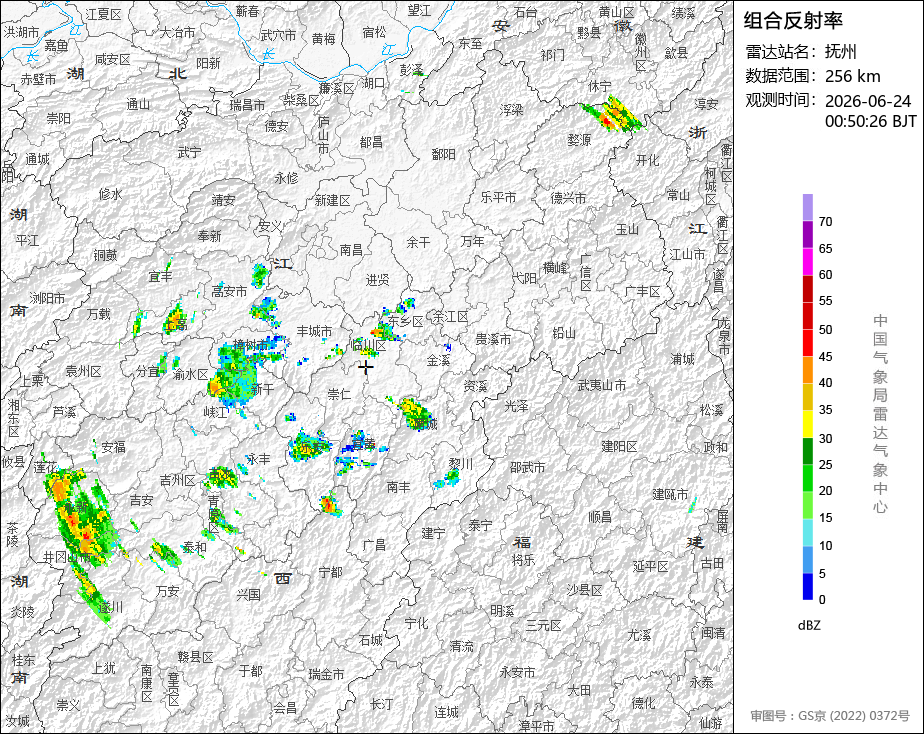
Task: Click the 邵武市 label
Action: pos(527,468)
